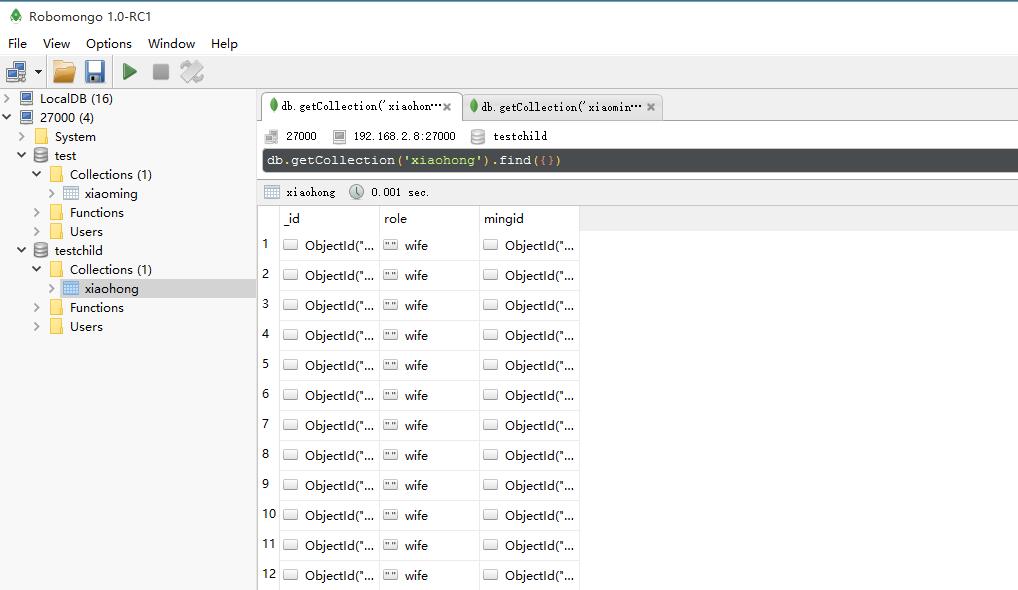Select the mingid ObjectId cell in row 9

529,486
